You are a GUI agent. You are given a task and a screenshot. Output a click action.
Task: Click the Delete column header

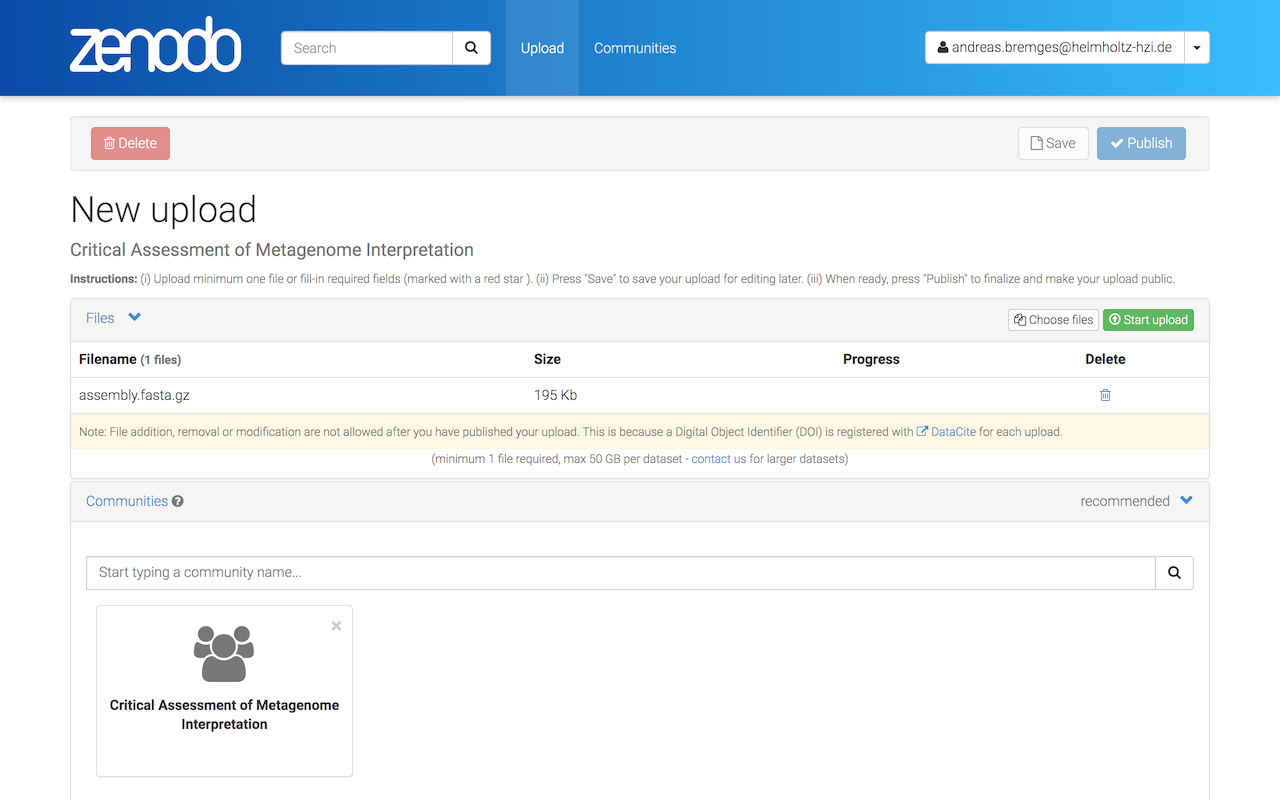point(1105,359)
